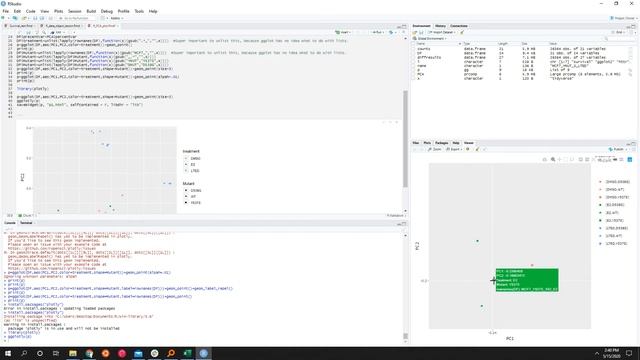Switch to the History tab
Screen dimensions: 640x360
440,26
